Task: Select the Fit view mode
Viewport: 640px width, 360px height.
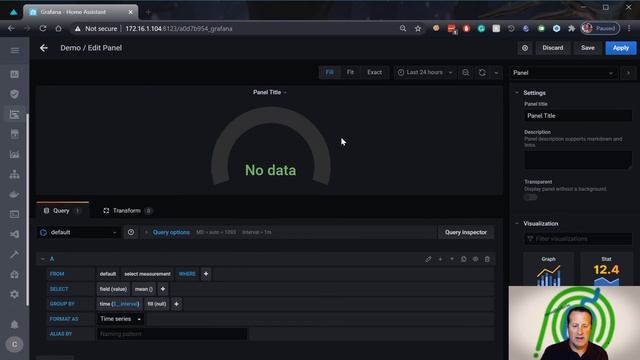Action: (x=350, y=73)
